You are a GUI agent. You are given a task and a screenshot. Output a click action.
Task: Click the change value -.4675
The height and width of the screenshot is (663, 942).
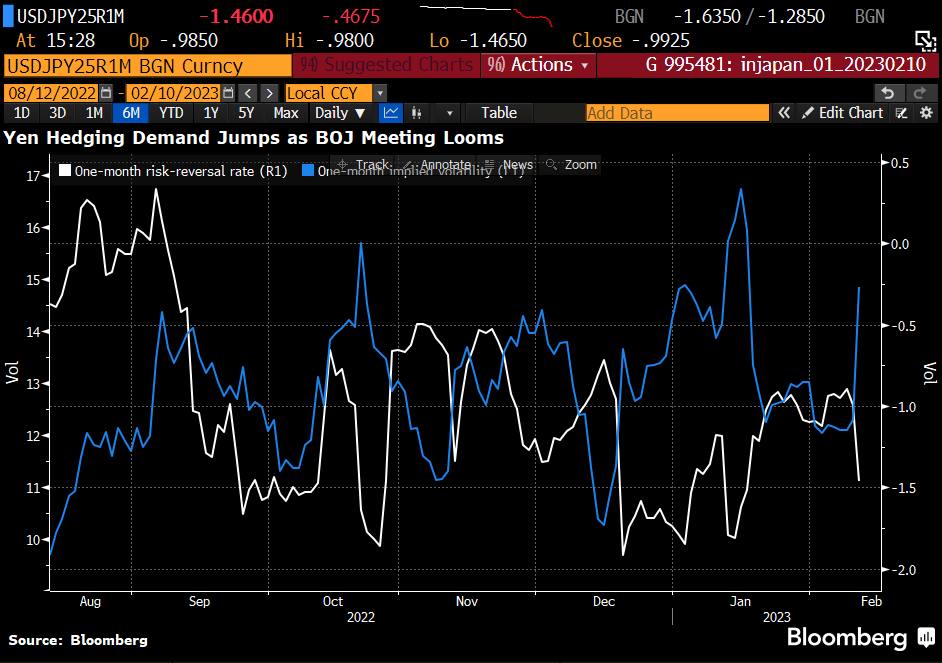[x=351, y=16]
